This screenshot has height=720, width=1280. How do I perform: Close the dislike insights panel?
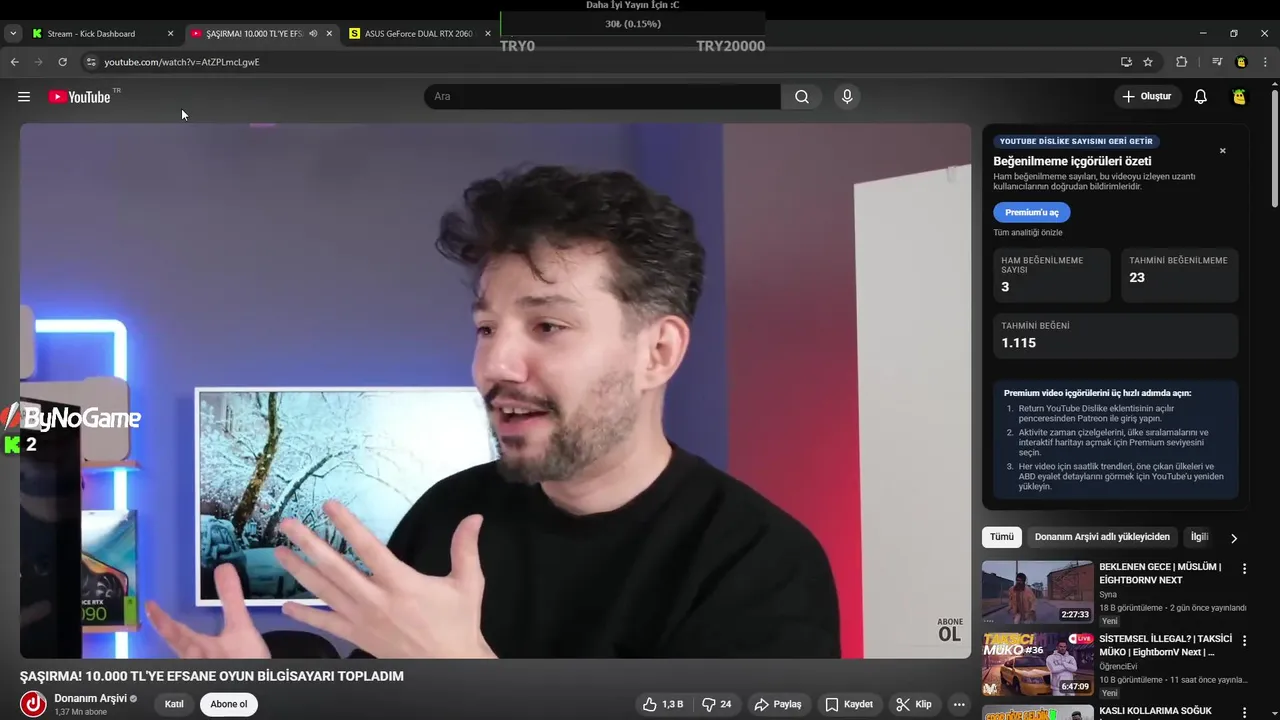1222,151
